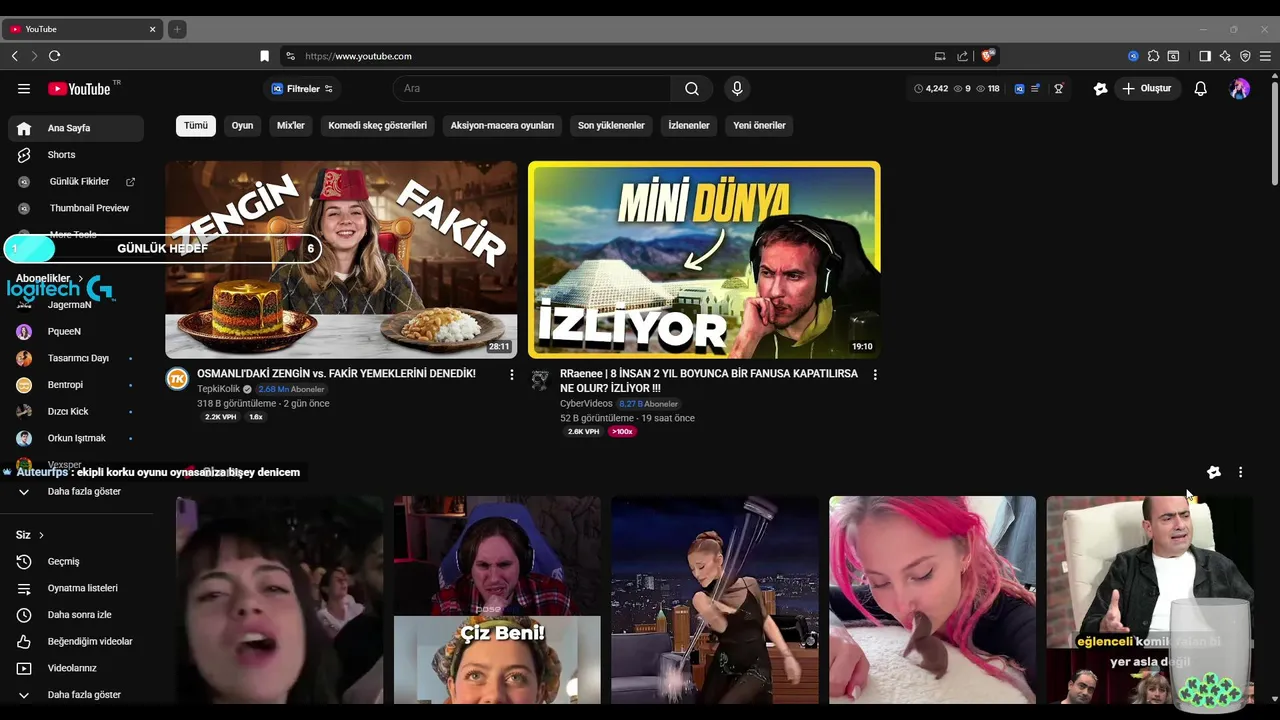Open Orkun Işıtmak subscription channel
Viewport: 1280px width, 720px height.
tap(76, 438)
